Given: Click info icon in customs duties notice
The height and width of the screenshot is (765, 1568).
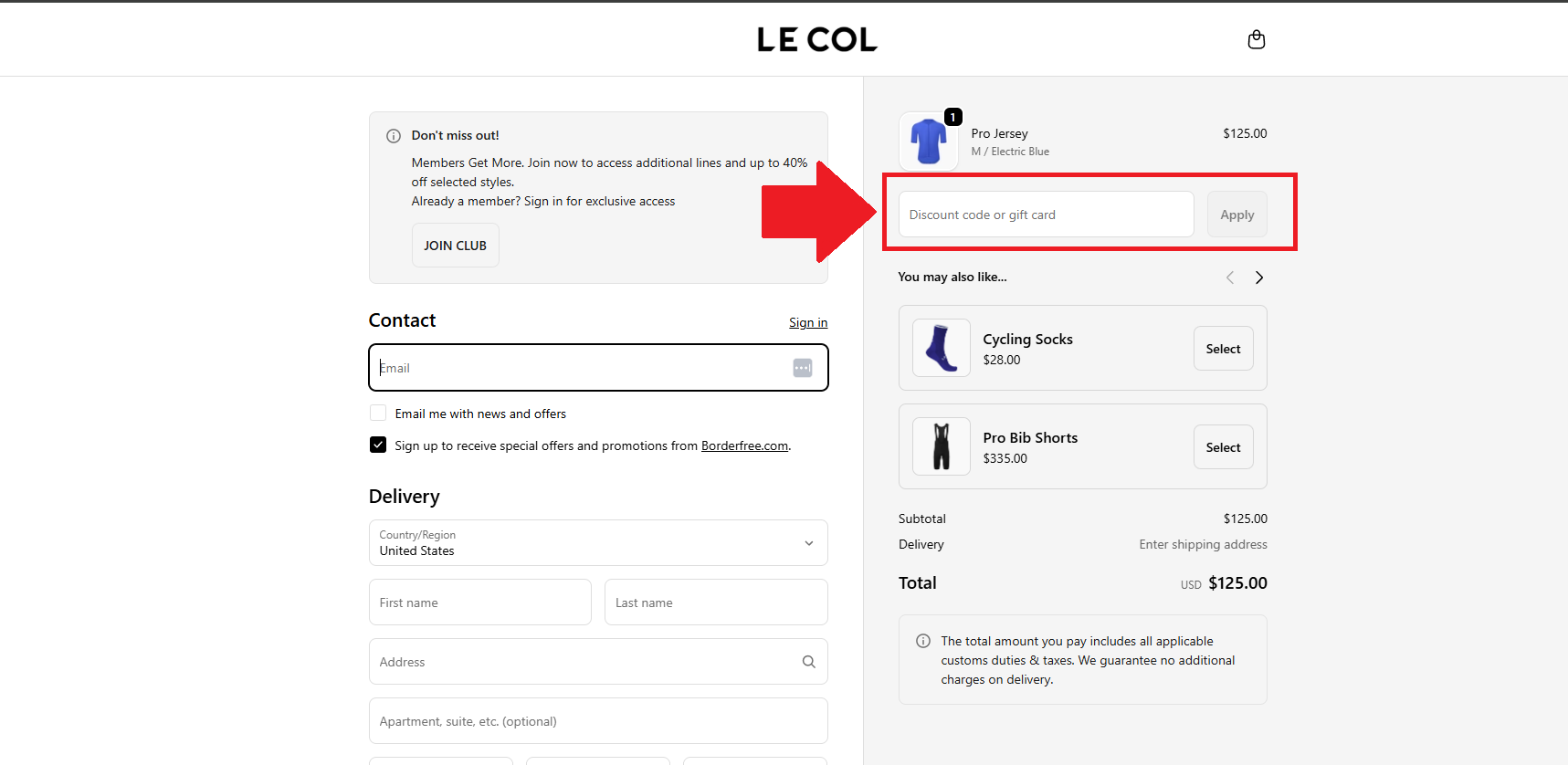Looking at the screenshot, I should pos(923,641).
